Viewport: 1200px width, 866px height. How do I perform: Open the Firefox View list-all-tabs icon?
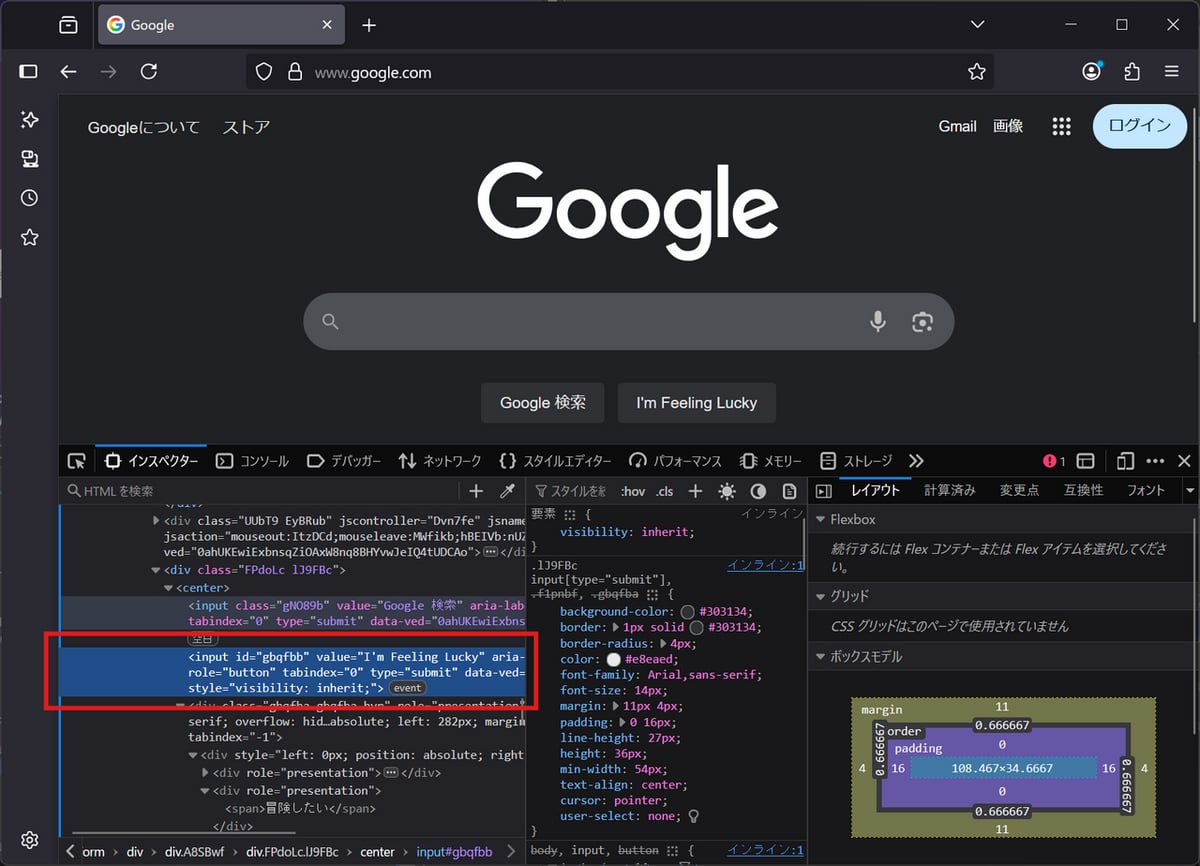click(68, 25)
